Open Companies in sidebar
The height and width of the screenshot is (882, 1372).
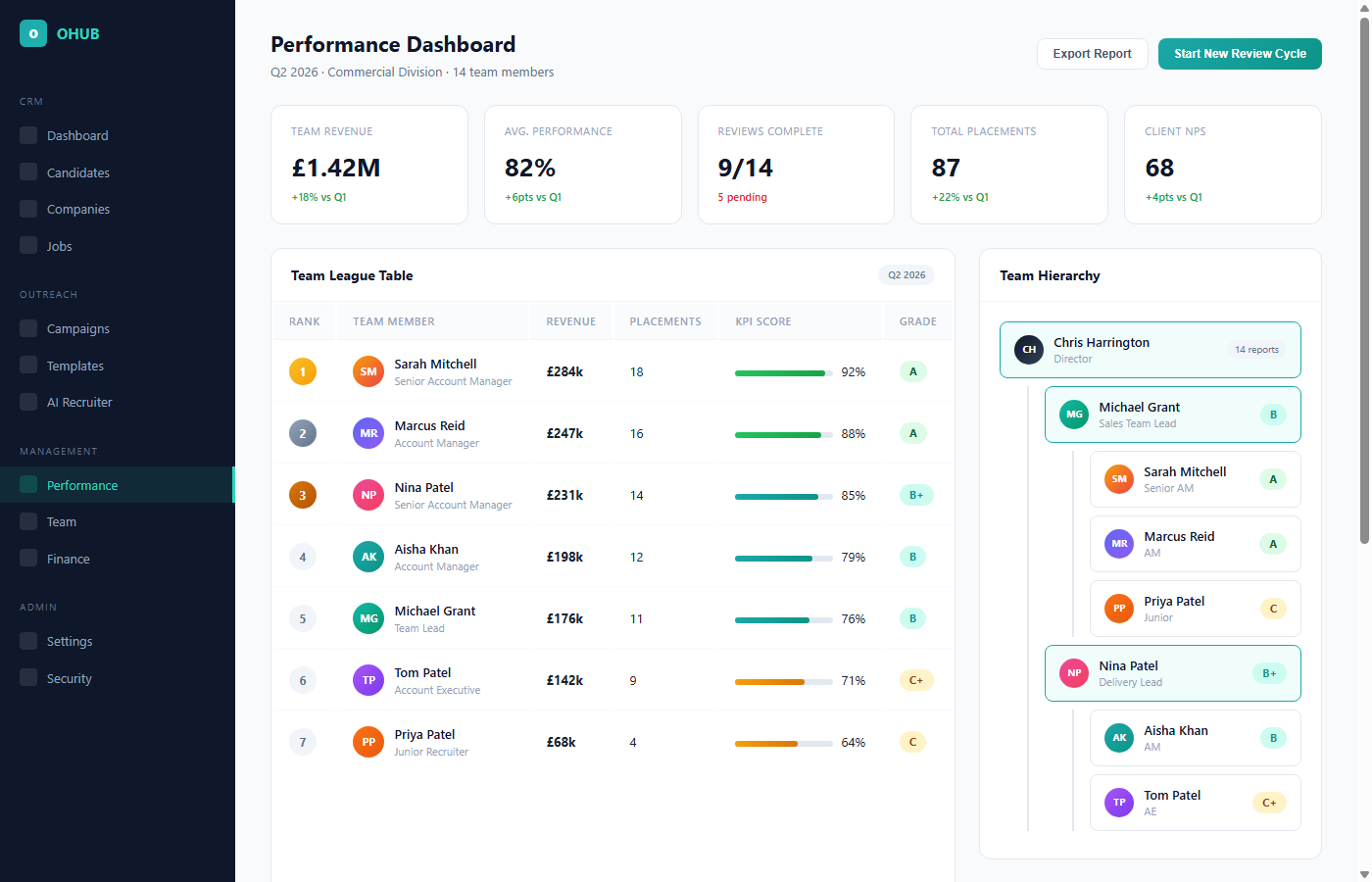[x=118, y=209]
